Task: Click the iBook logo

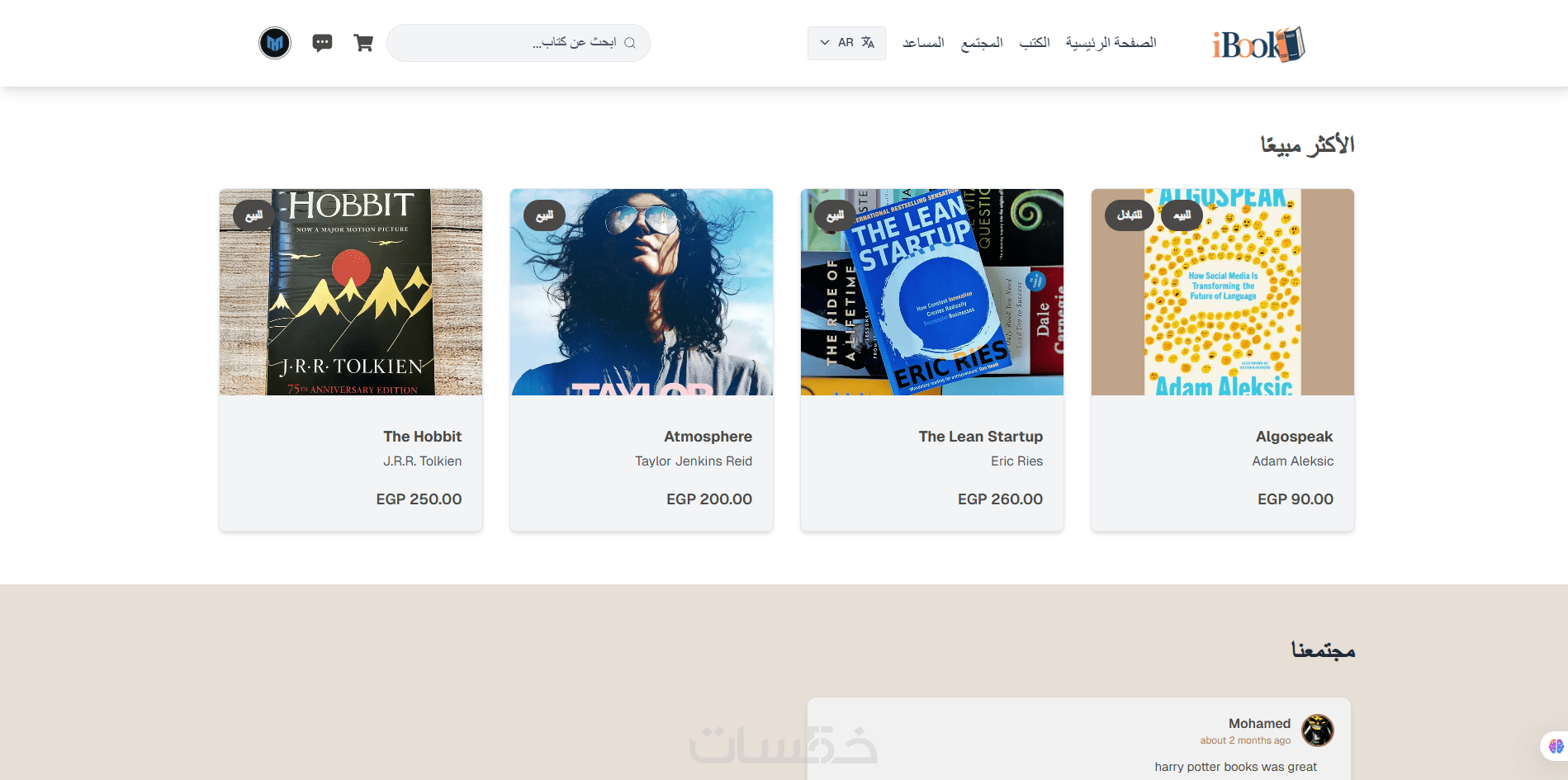Action: click(1258, 44)
